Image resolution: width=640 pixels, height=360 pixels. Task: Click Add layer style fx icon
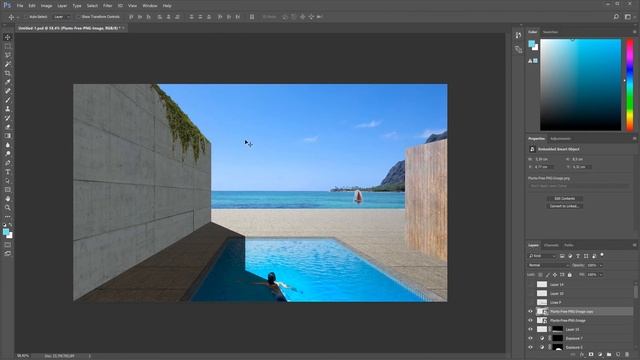(x=582, y=355)
